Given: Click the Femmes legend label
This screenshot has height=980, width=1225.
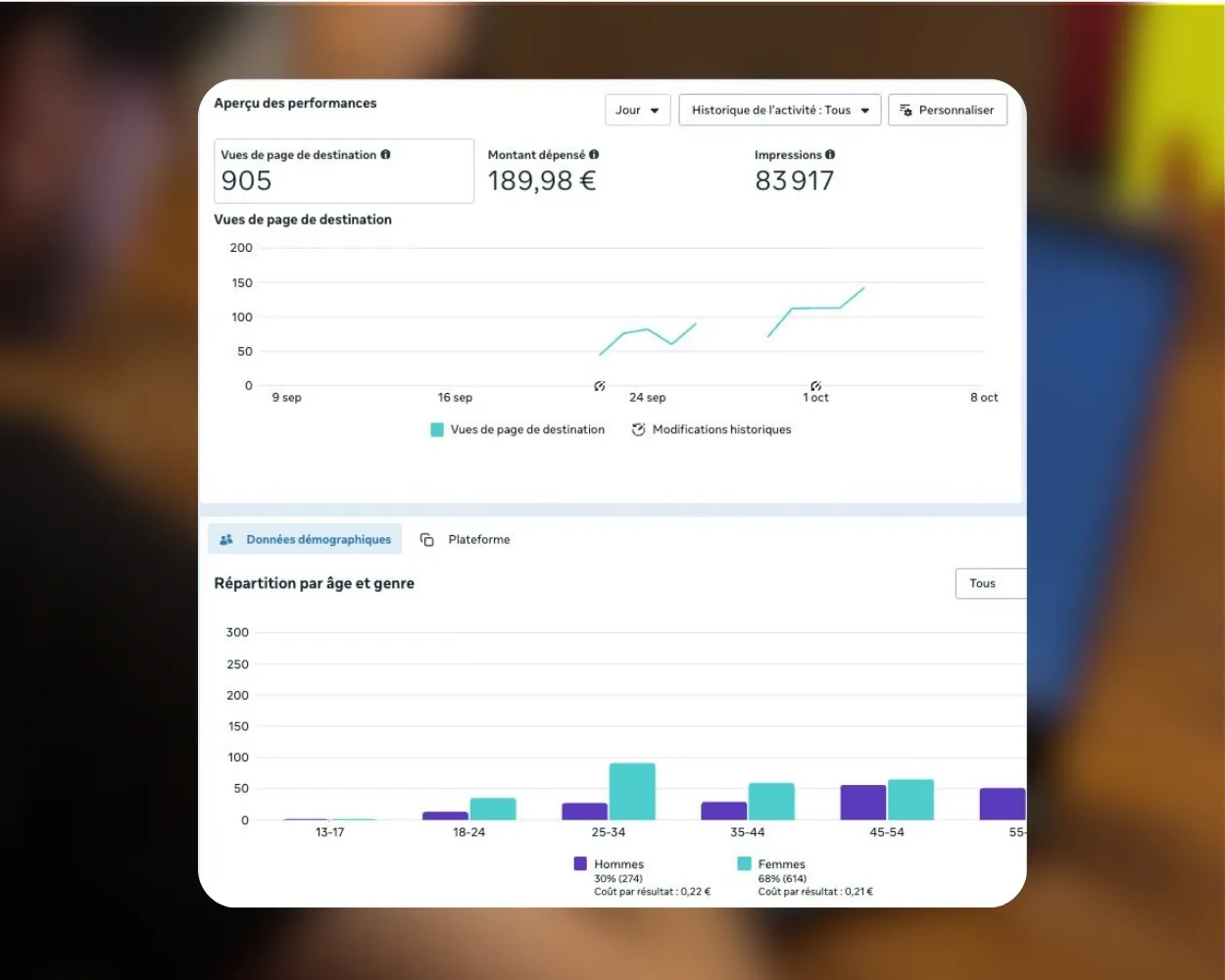Looking at the screenshot, I should 781,864.
